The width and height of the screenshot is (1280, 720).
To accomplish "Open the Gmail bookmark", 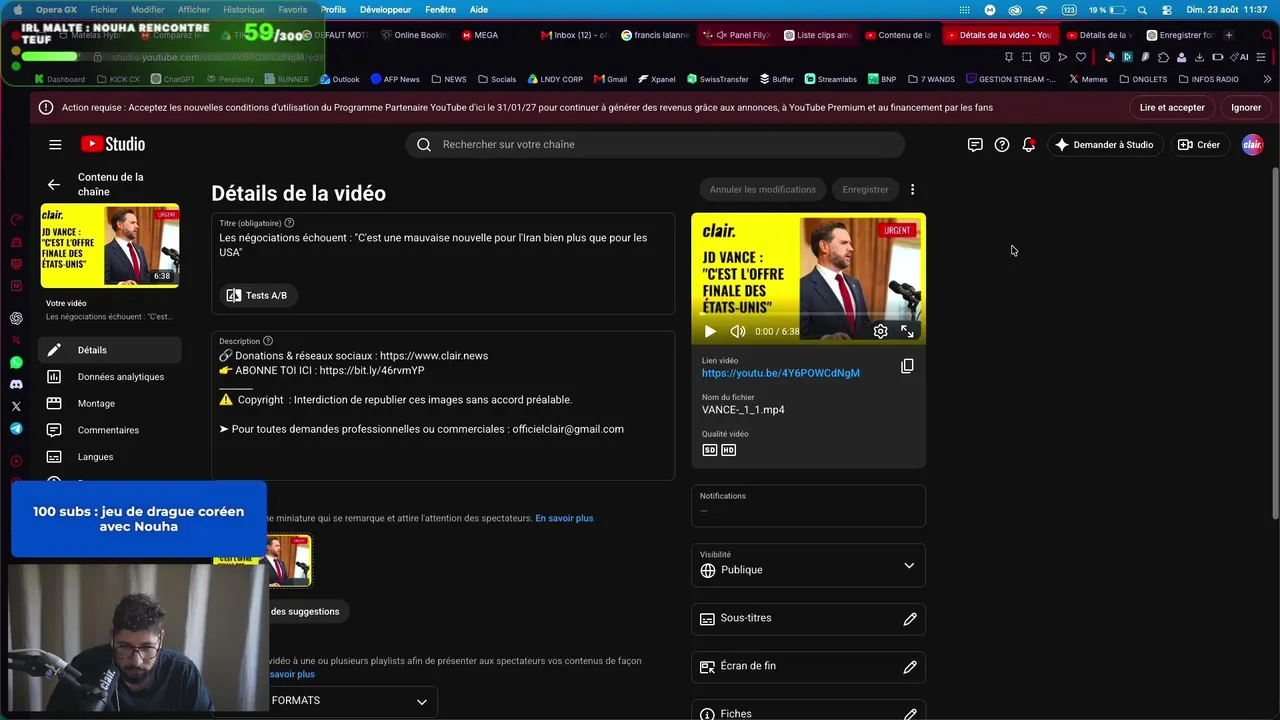I will tap(610, 79).
